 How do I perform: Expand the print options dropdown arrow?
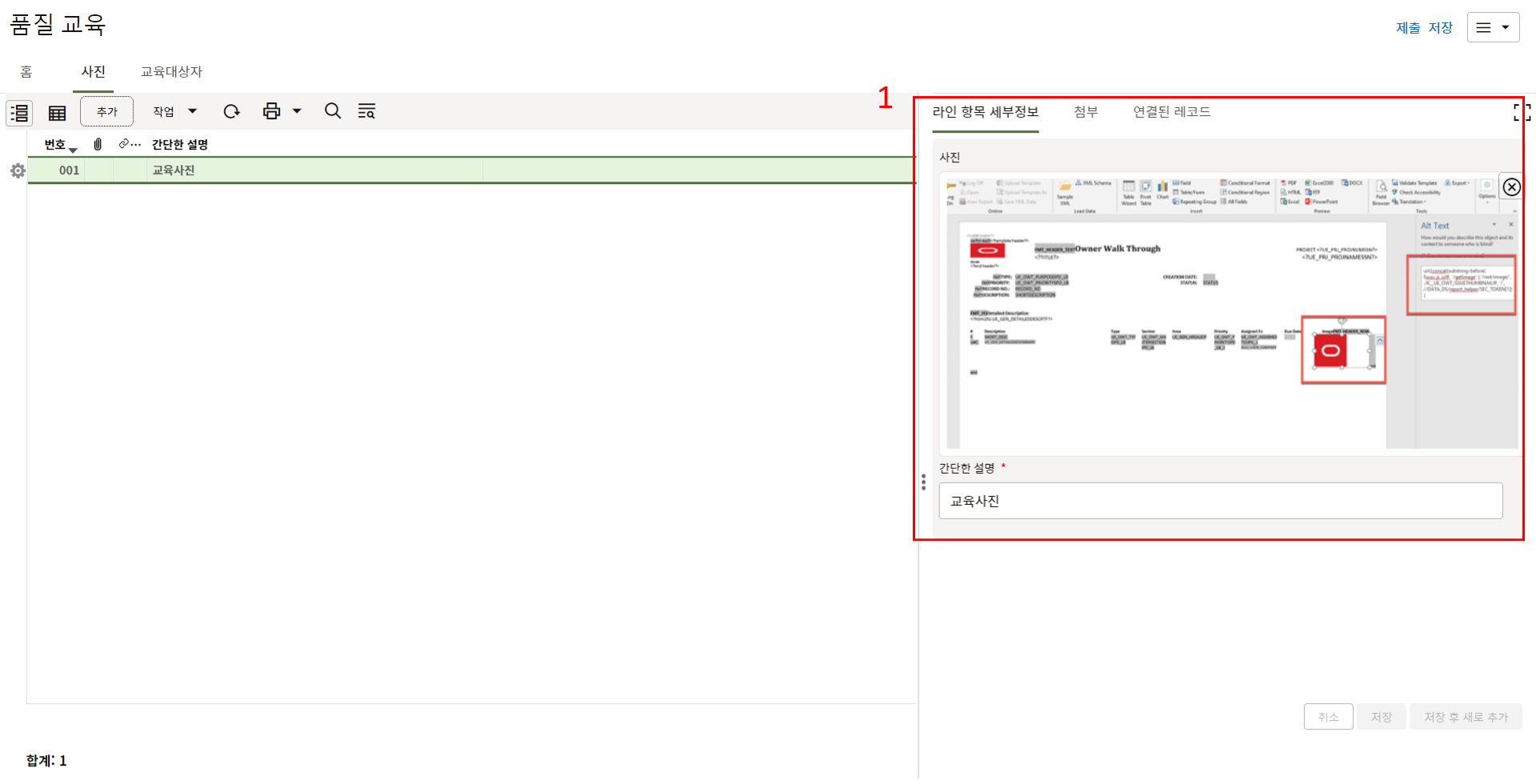(x=297, y=111)
